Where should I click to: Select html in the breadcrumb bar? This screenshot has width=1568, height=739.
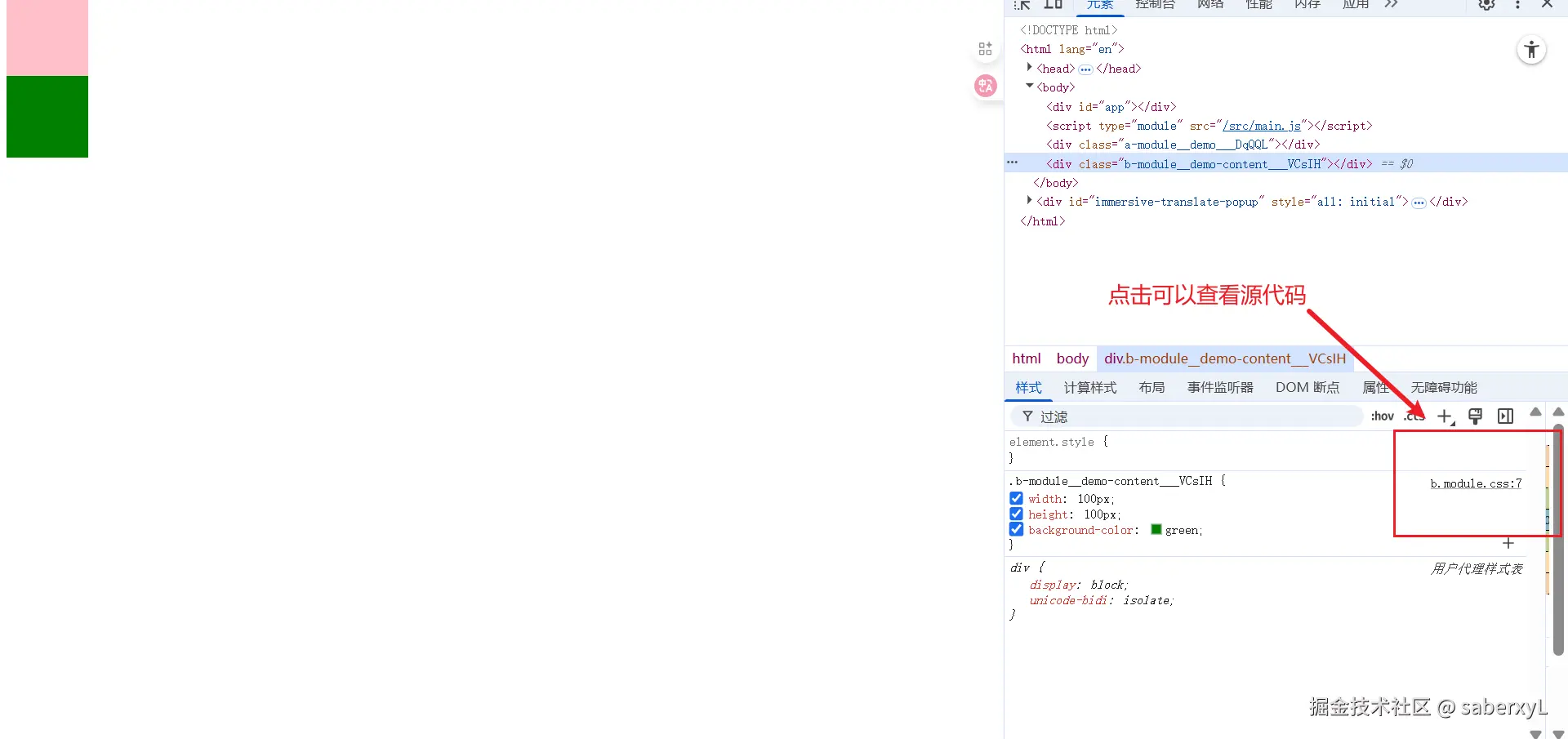click(1027, 358)
